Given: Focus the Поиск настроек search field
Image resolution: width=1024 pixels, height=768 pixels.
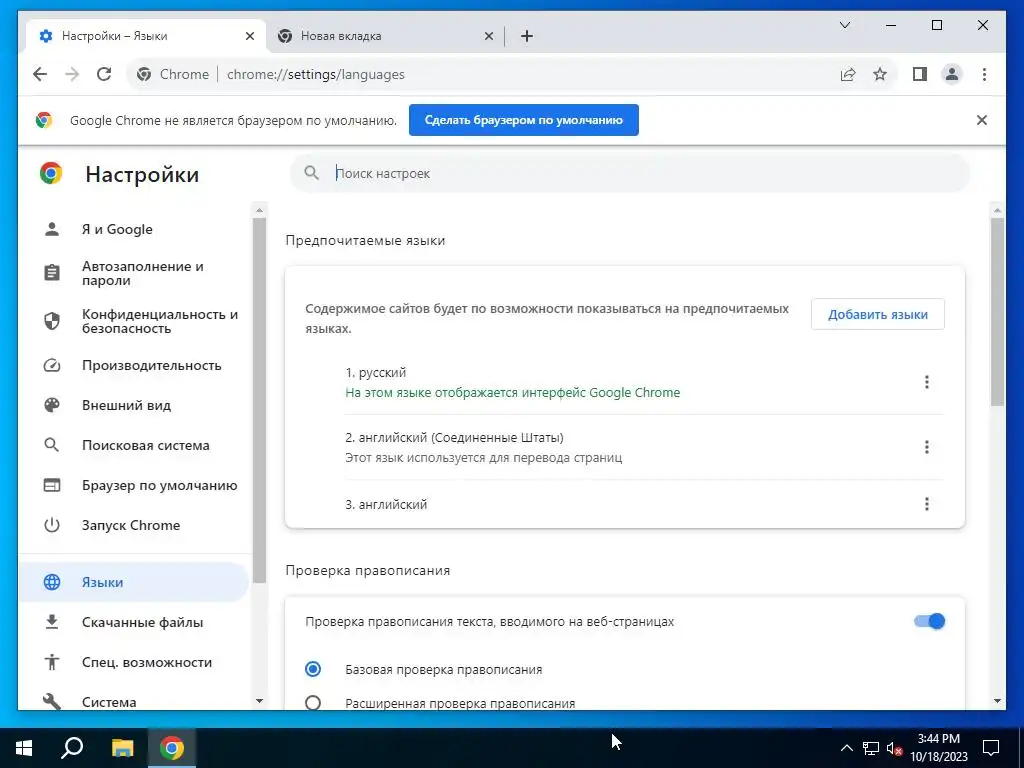Looking at the screenshot, I should point(630,173).
